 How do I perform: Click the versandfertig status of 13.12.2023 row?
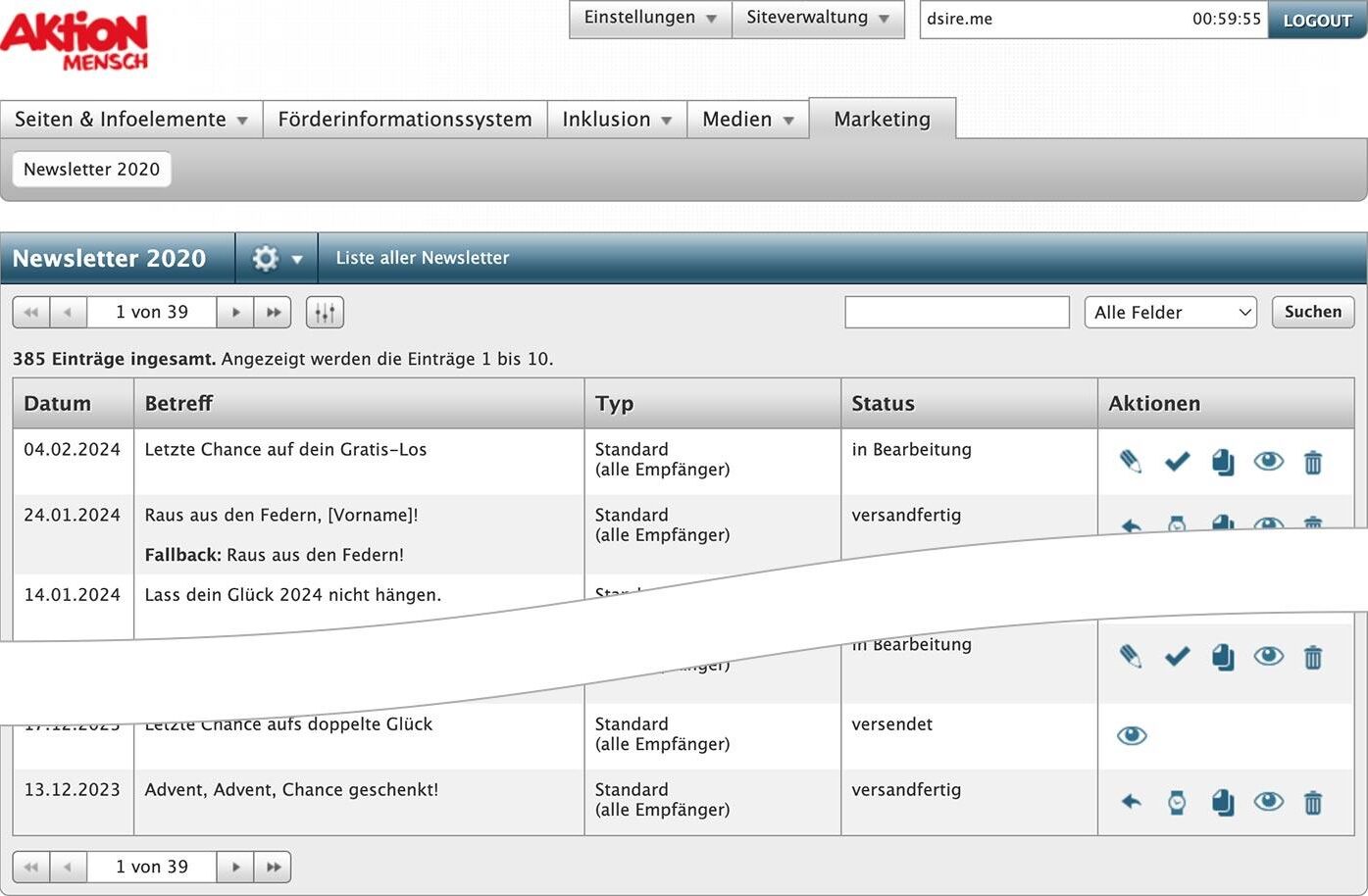pyautogui.click(x=906, y=789)
